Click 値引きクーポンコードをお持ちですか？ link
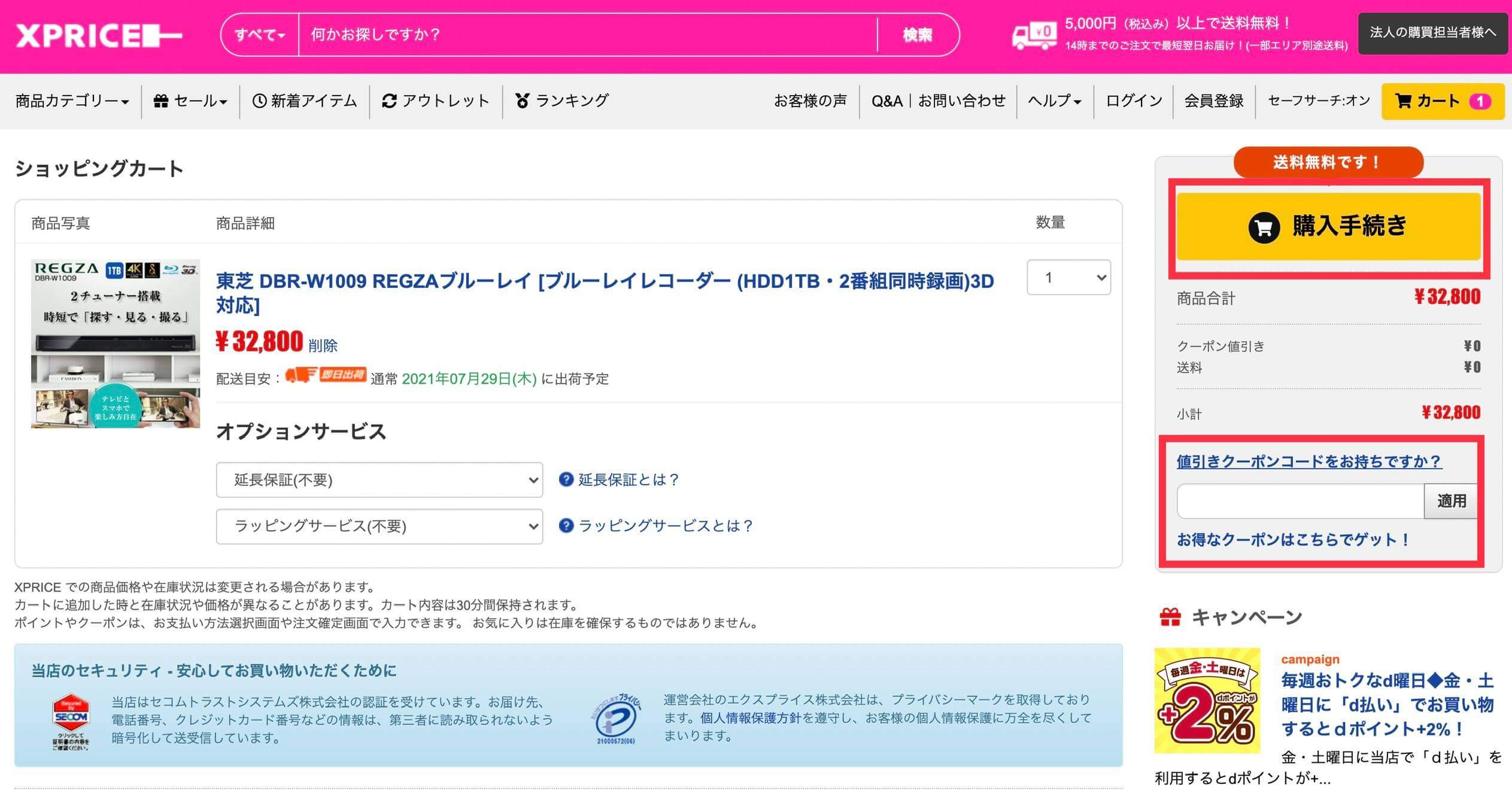The image size is (1512, 791). coord(1309,461)
